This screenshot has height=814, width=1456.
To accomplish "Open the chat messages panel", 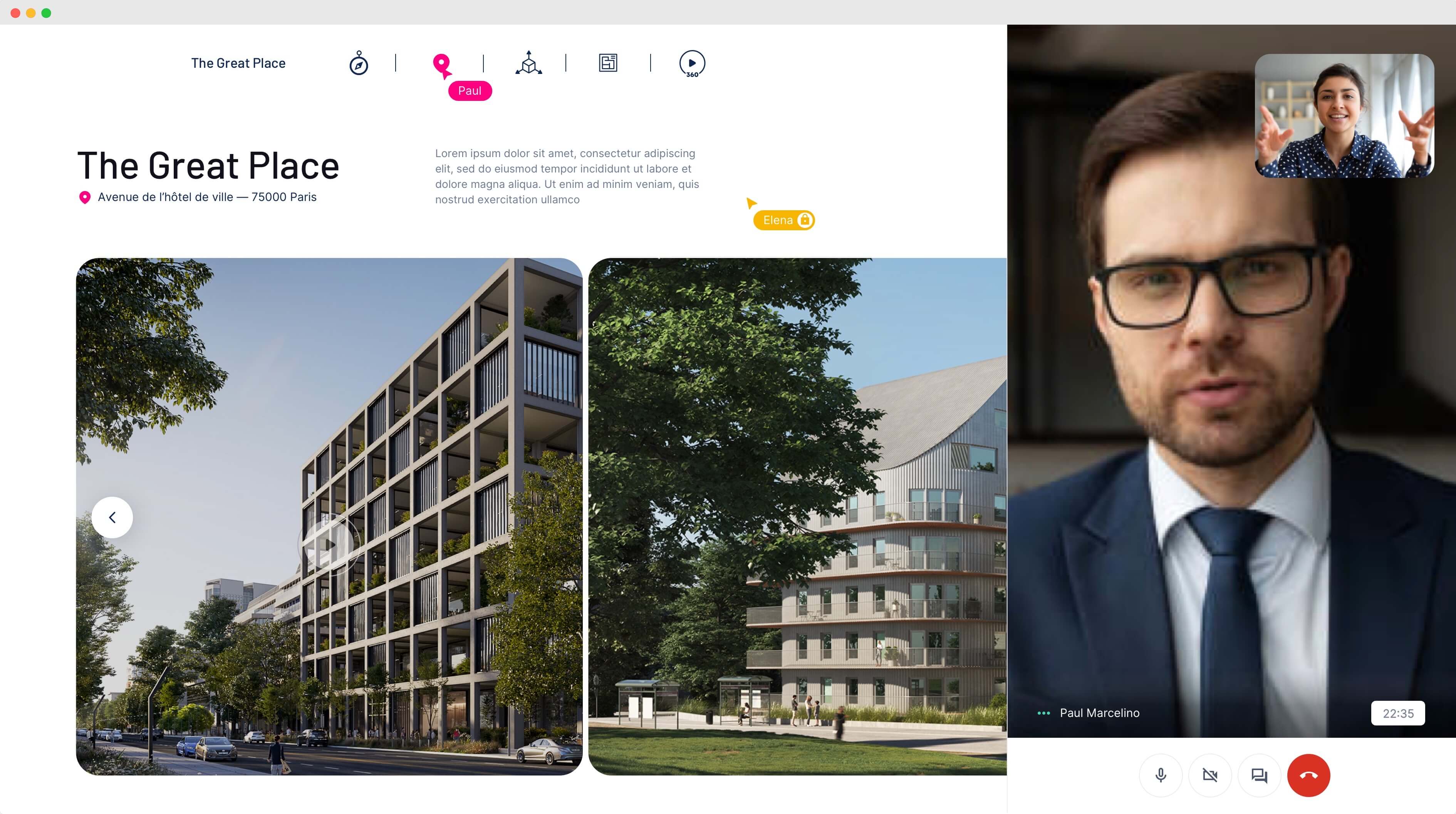I will point(1259,775).
